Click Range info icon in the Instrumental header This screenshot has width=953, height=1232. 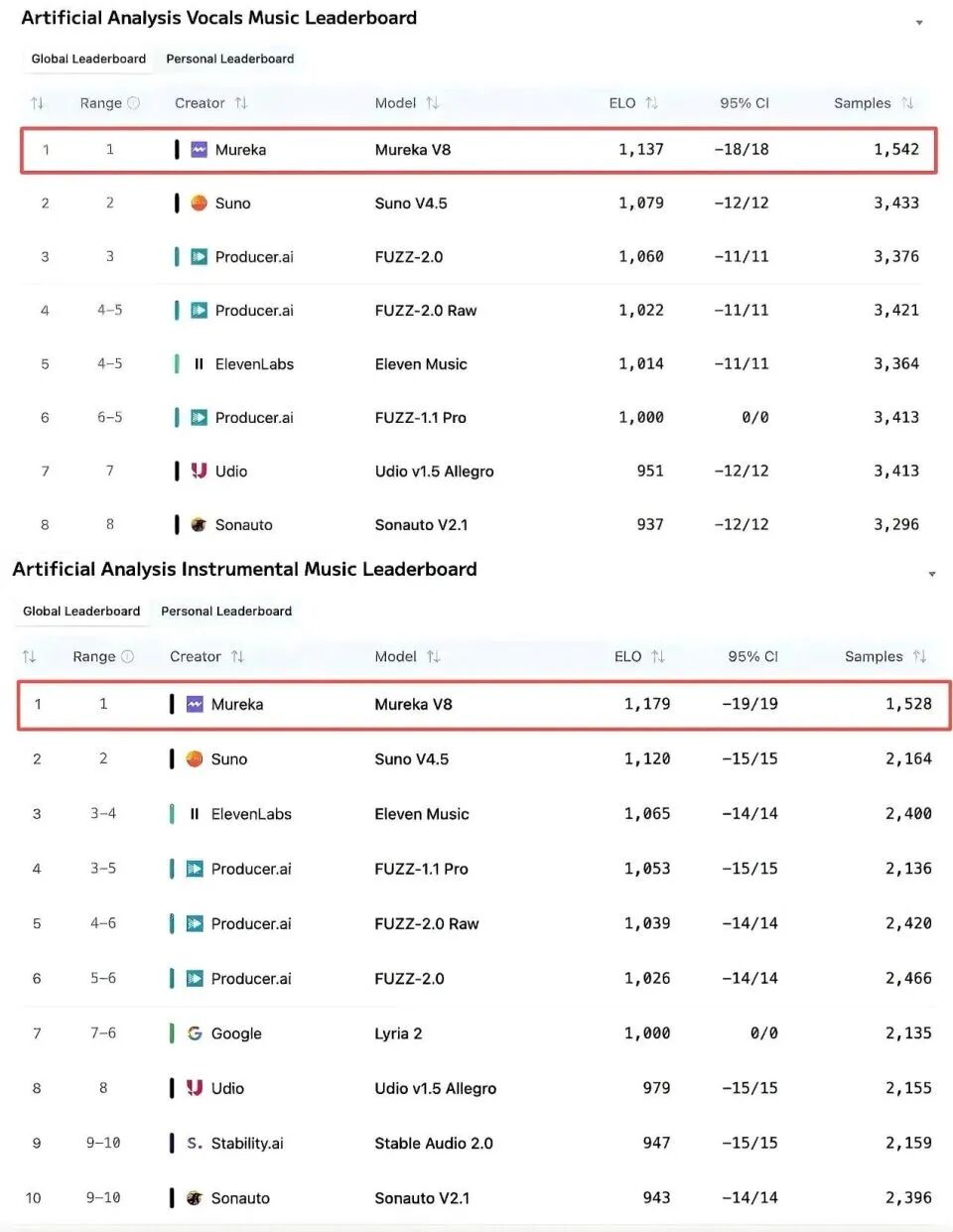(x=127, y=656)
